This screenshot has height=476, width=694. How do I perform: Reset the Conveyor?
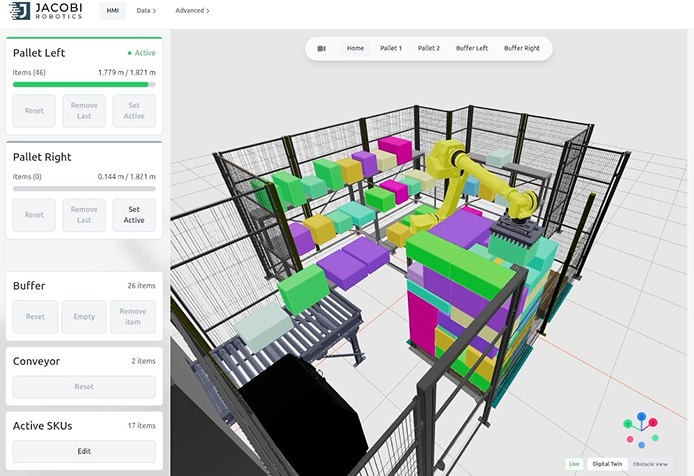[x=84, y=387]
